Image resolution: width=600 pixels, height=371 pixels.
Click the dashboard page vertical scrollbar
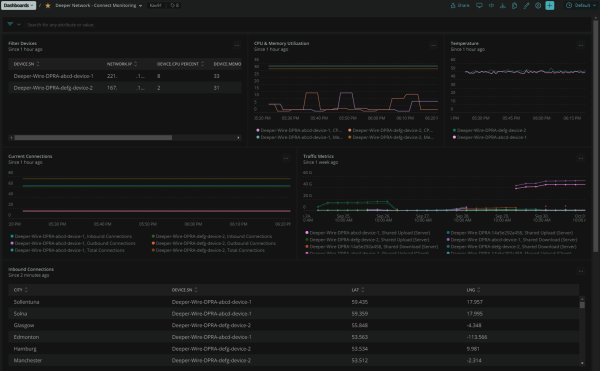pos(595,136)
